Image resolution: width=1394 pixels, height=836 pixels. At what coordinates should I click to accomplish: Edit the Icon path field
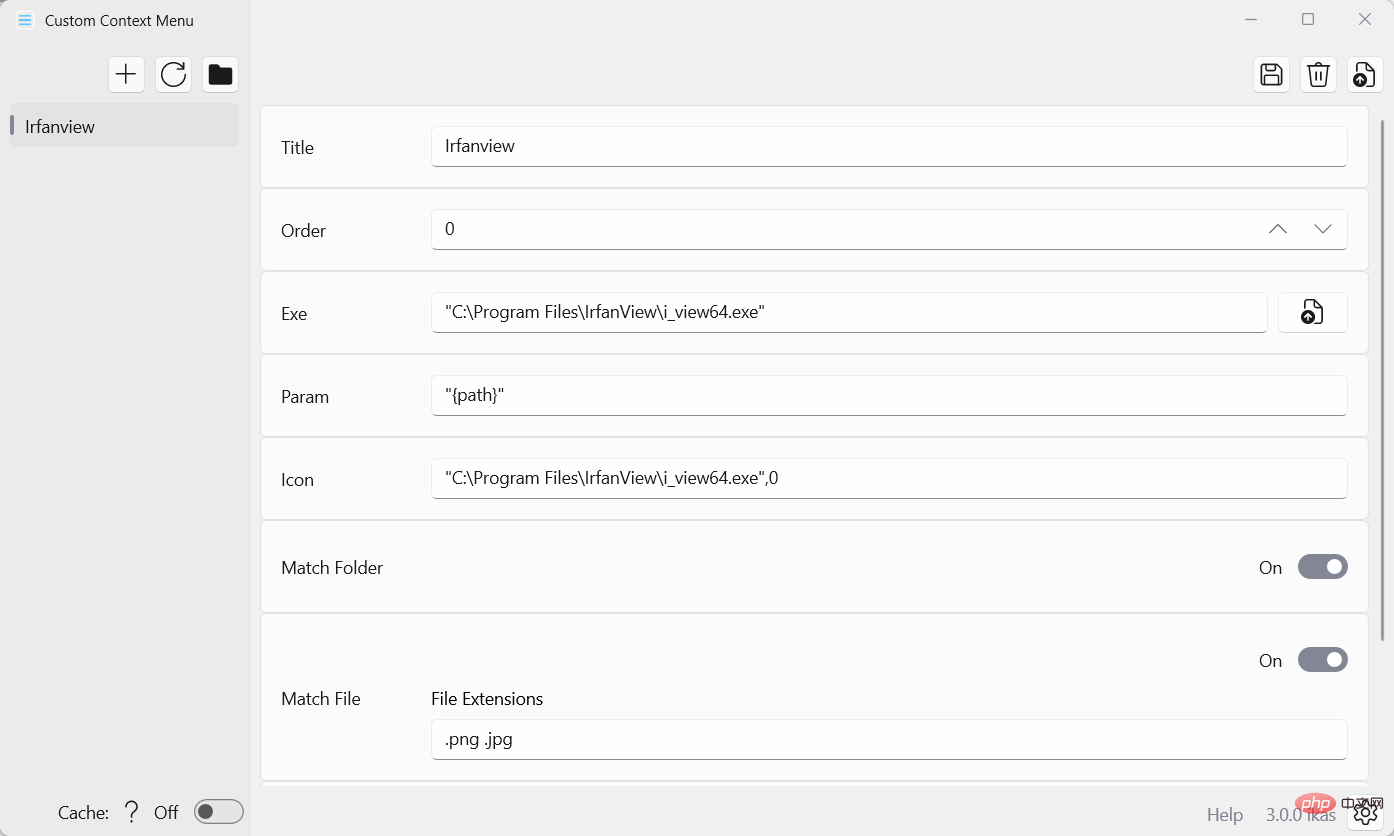pos(889,478)
